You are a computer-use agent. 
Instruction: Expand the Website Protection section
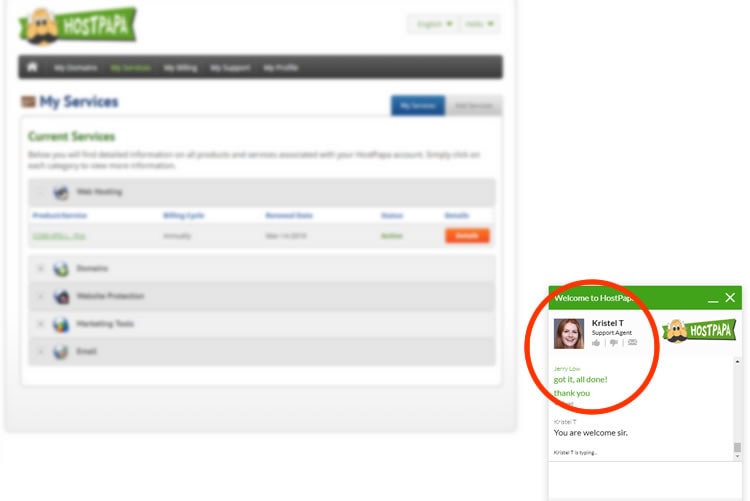coord(41,296)
